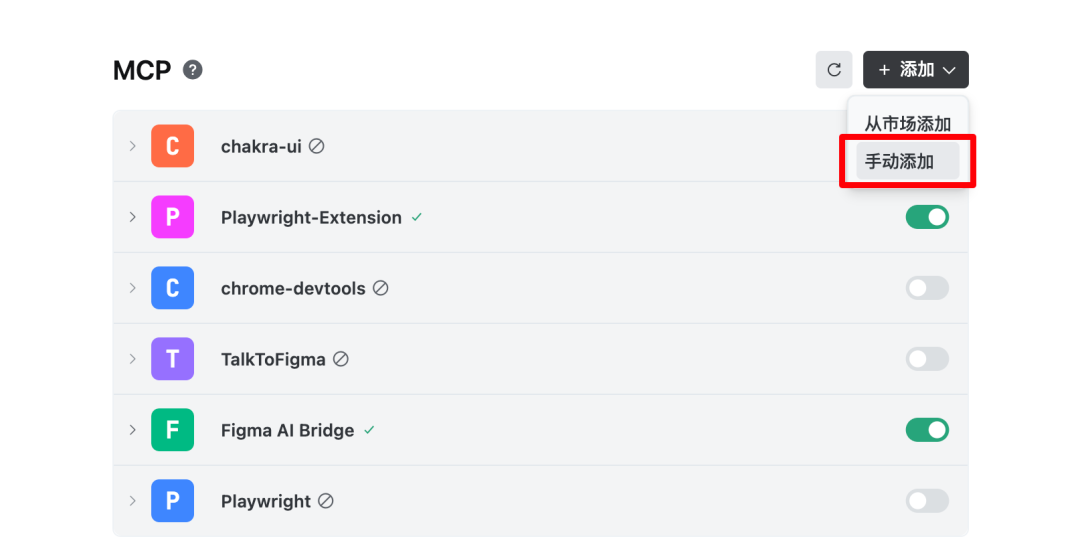Click the MCP help question mark icon
Viewport: 1080px width, 557px height.
click(193, 70)
